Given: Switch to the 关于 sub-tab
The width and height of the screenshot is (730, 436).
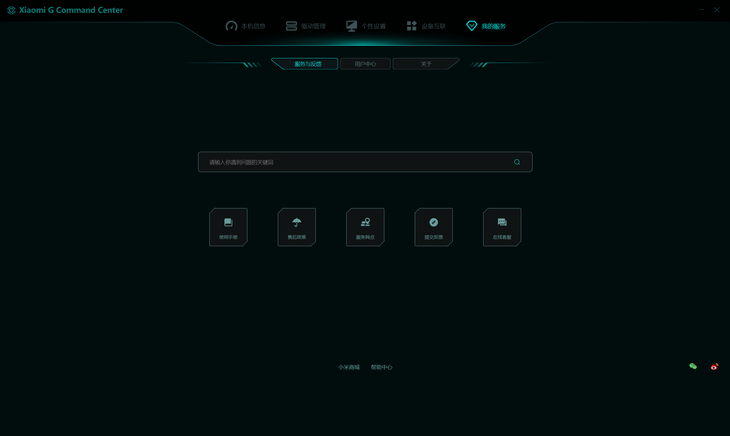Looking at the screenshot, I should 426,64.
